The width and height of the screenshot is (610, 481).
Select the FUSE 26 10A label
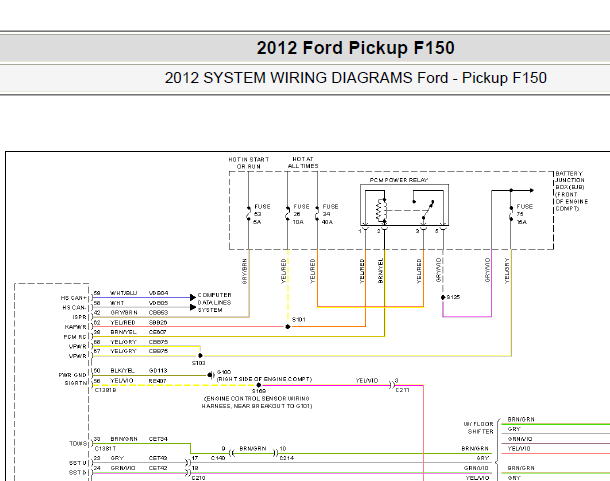point(301,214)
